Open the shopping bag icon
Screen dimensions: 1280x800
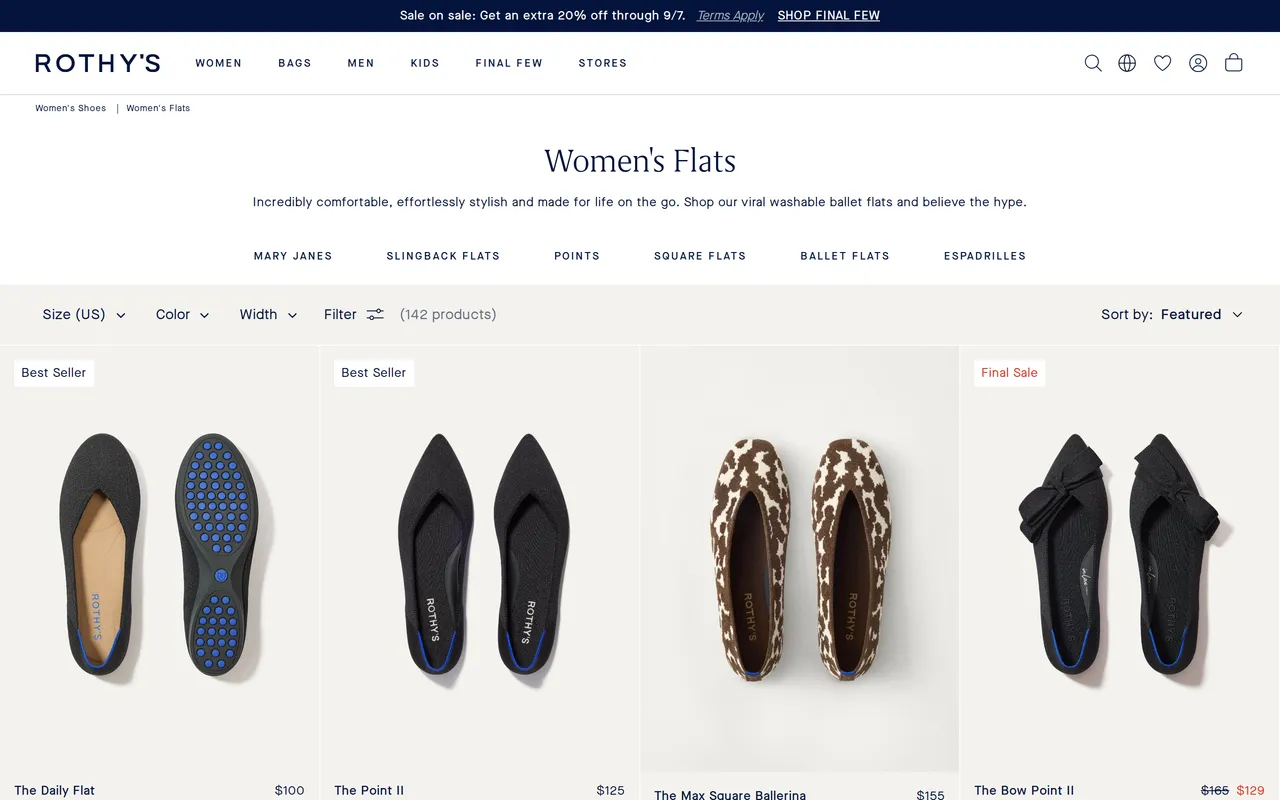point(1234,63)
